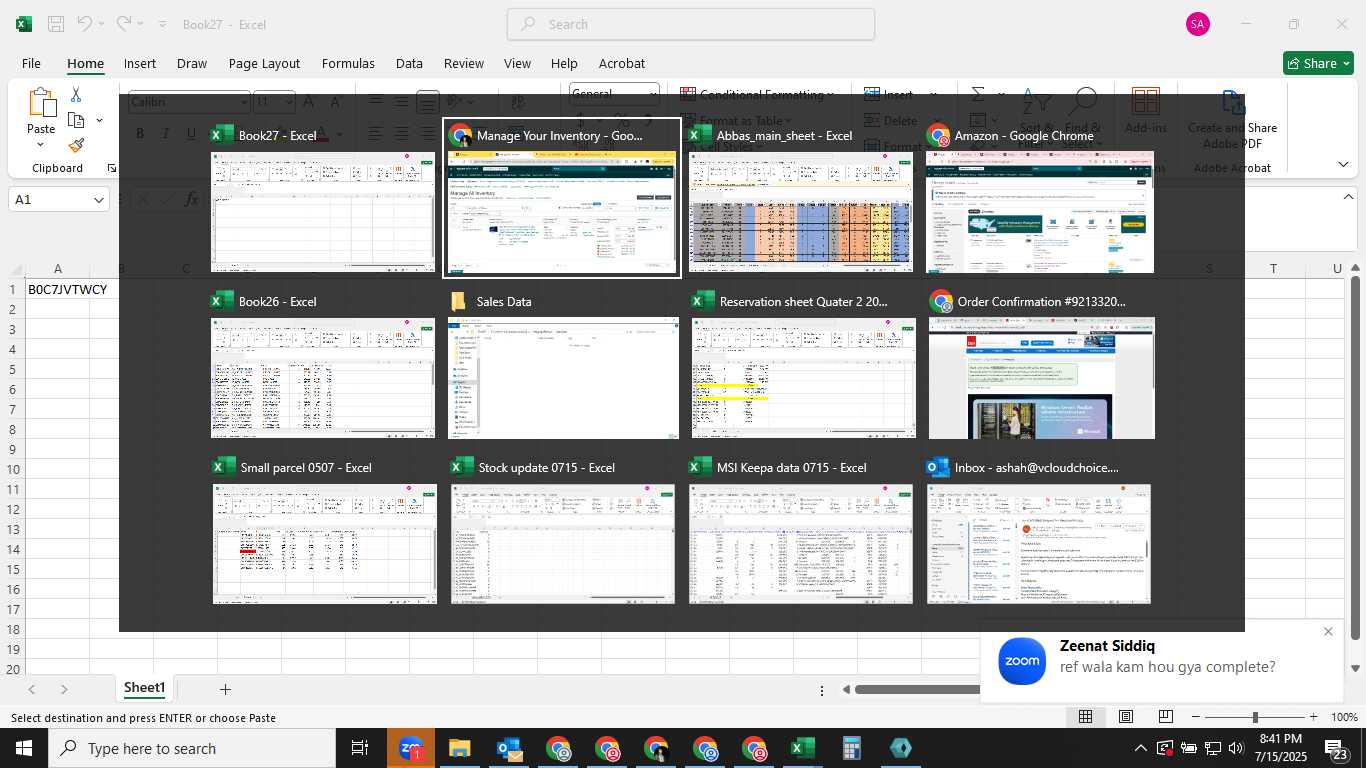Switch to Page Layout view in status bar
Image resolution: width=1366 pixels, height=768 pixels.
(x=1125, y=717)
